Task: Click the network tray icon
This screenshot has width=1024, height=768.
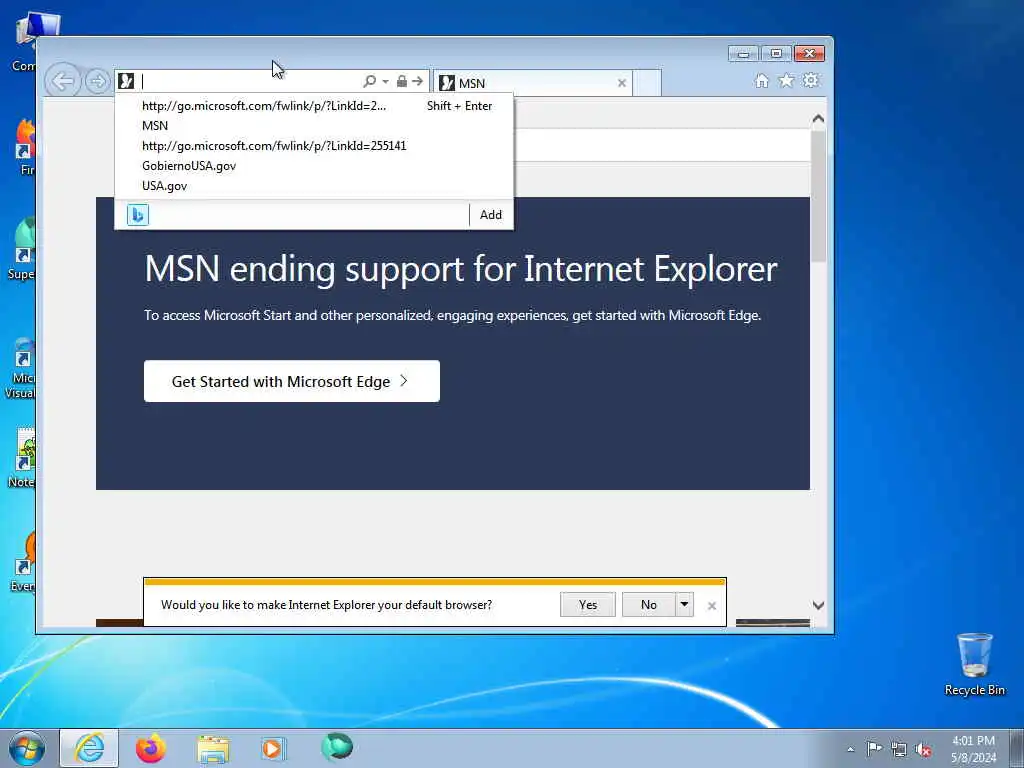Action: pos(899,749)
